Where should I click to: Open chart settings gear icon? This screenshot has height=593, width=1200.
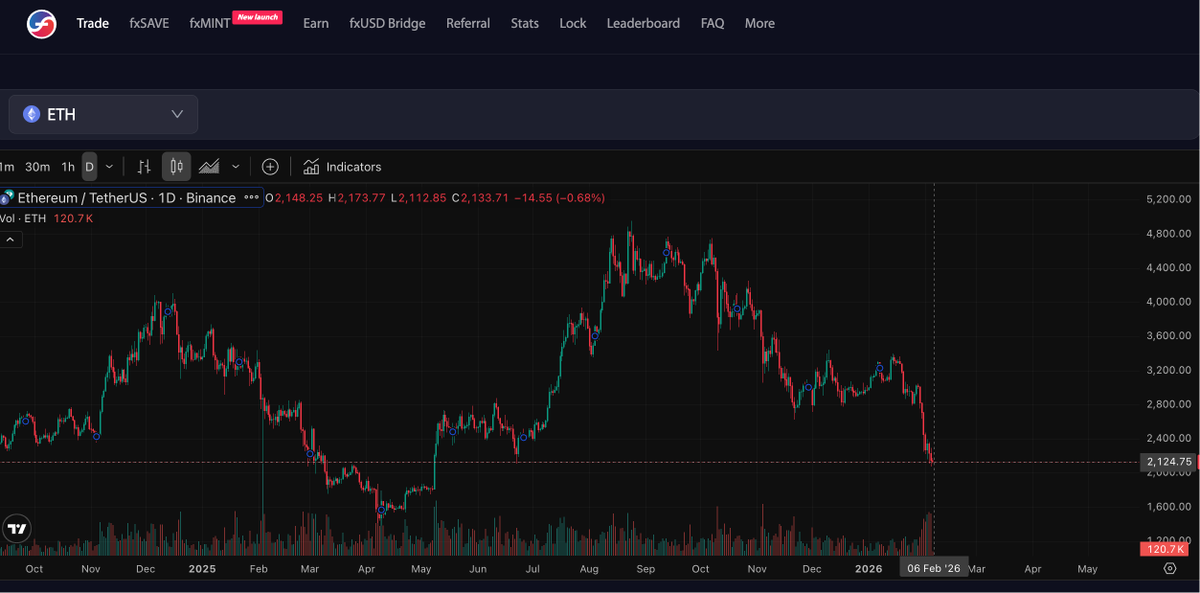(1170, 568)
